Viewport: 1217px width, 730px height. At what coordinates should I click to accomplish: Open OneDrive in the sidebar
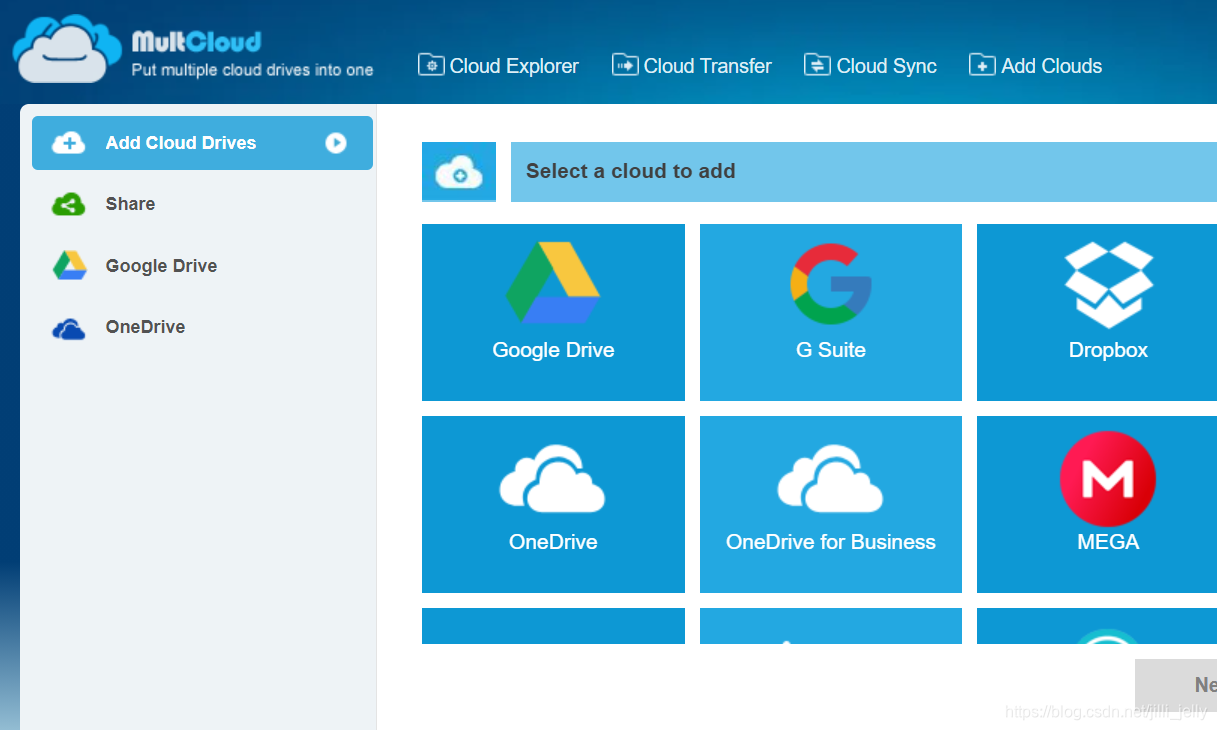(145, 327)
